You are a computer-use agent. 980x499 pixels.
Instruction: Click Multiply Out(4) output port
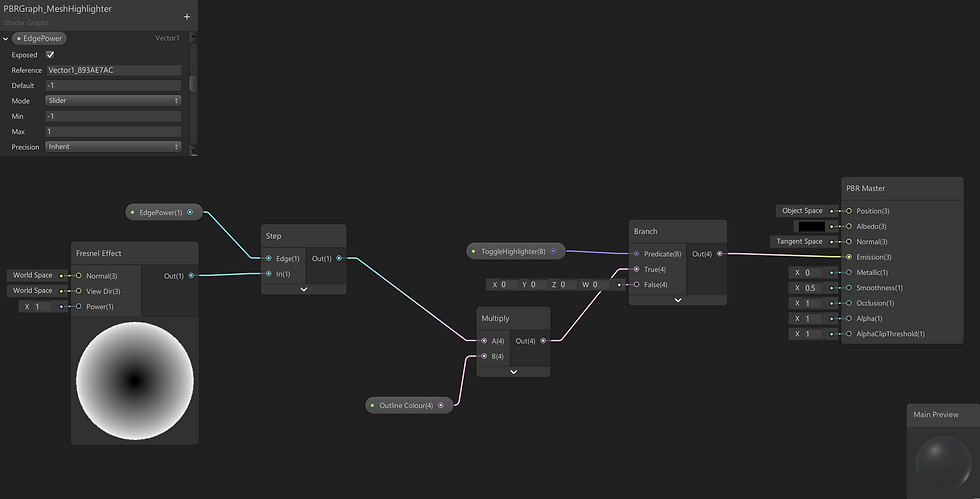(x=543, y=341)
